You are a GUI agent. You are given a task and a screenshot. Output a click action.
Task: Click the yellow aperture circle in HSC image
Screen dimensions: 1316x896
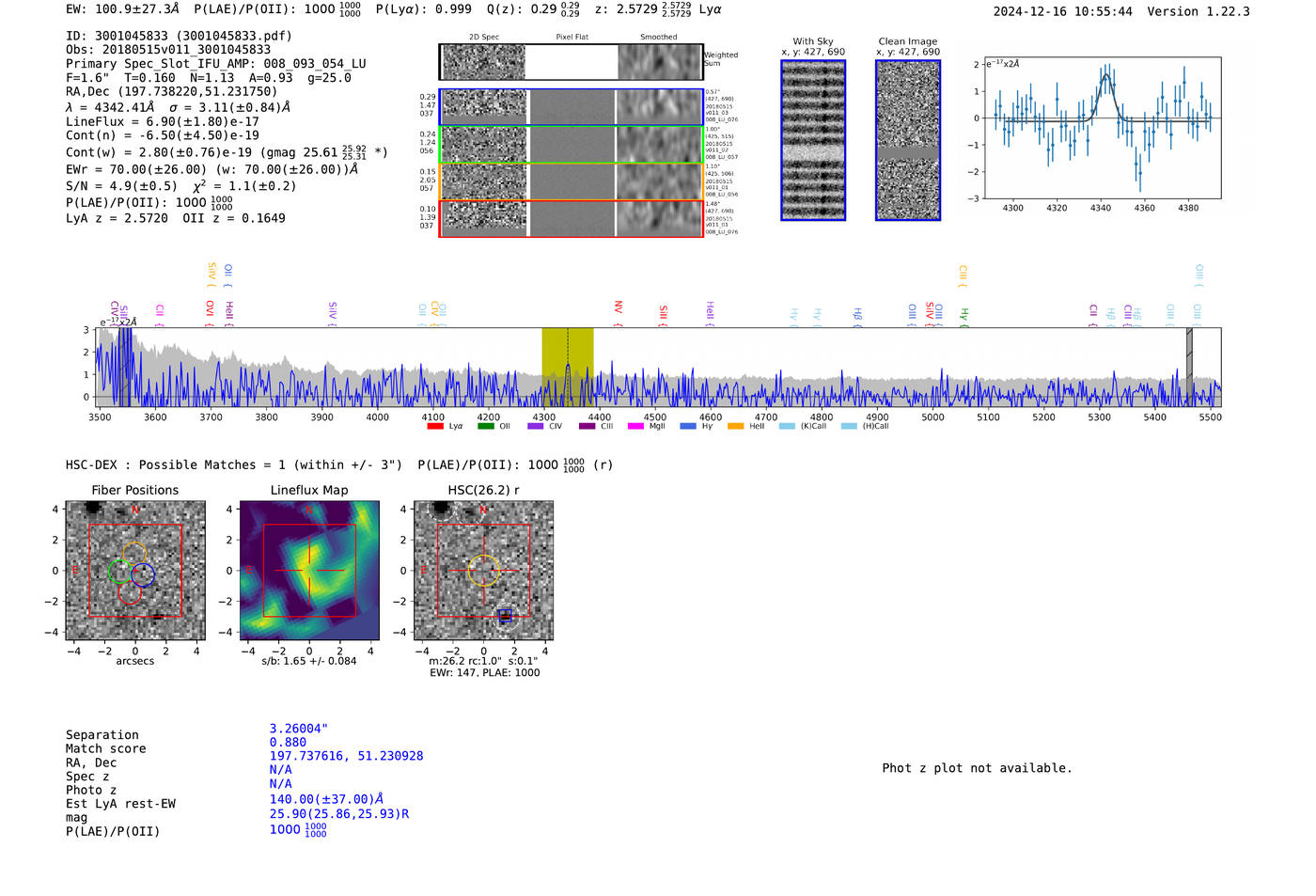tap(483, 571)
